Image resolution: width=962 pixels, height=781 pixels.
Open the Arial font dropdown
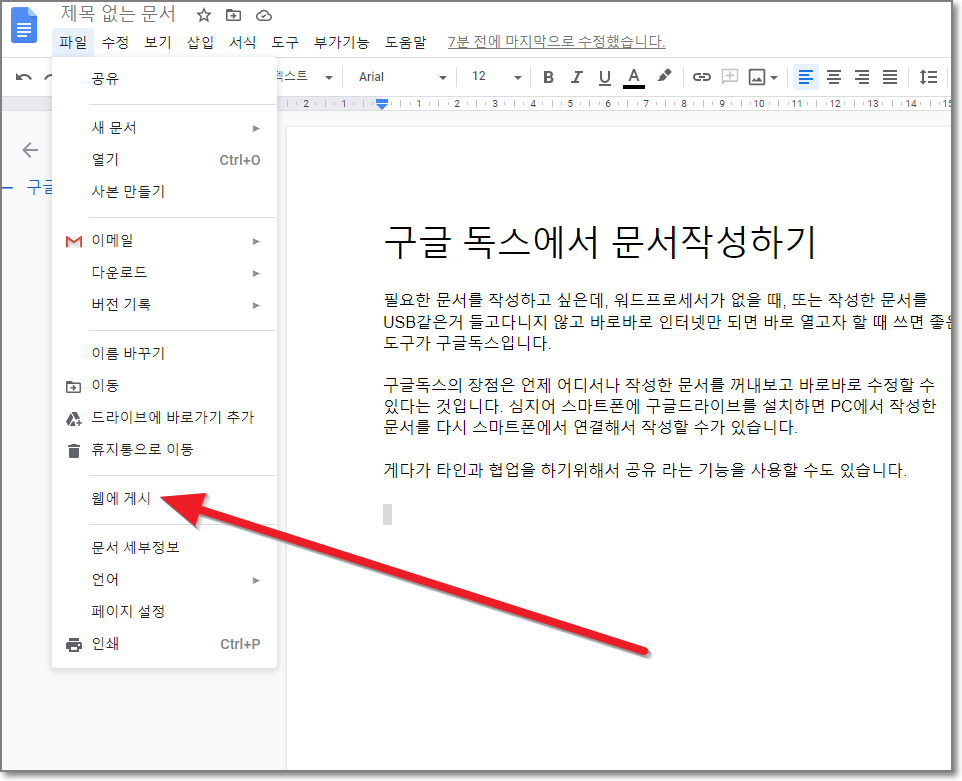point(402,77)
